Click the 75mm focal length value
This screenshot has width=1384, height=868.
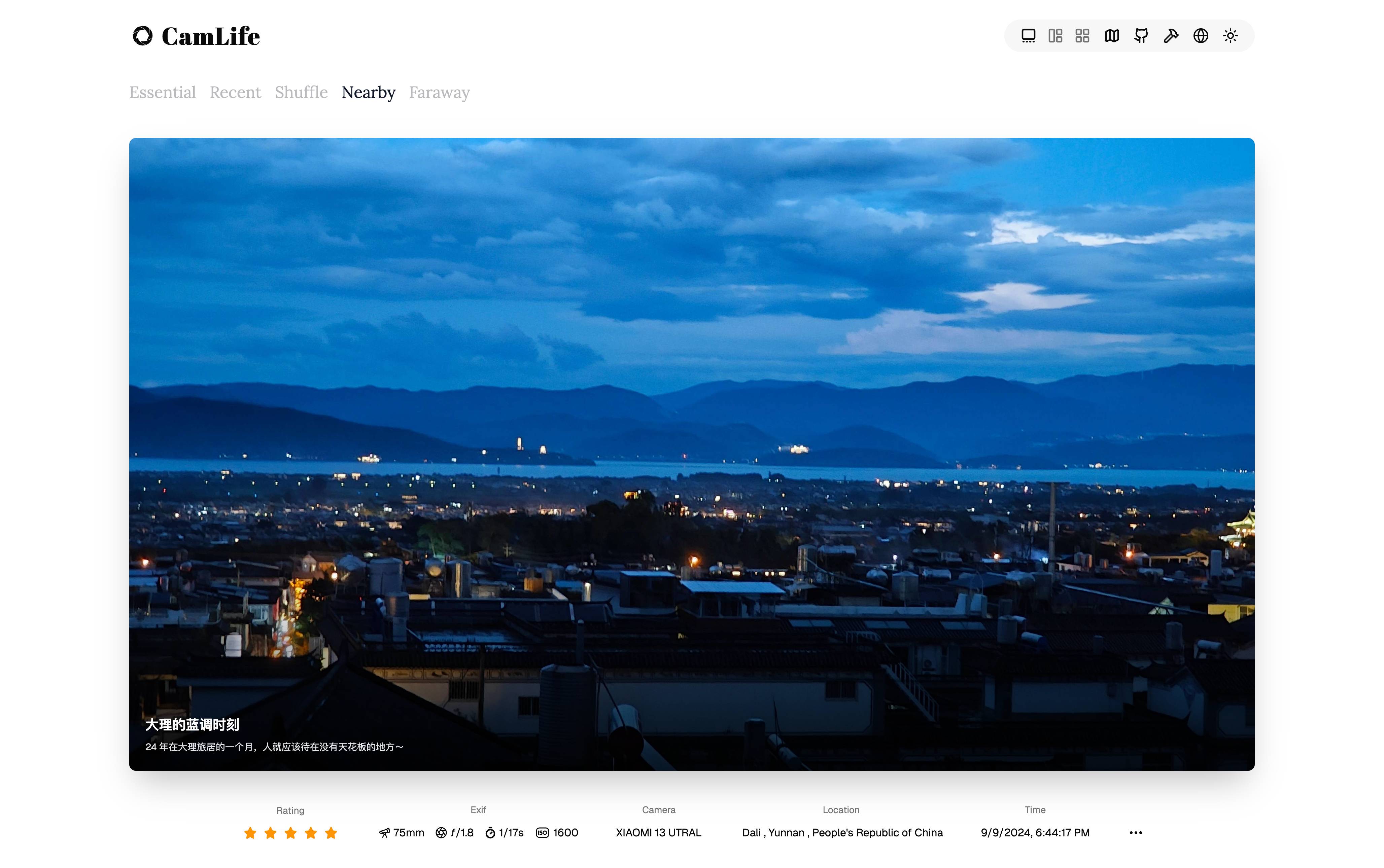point(408,832)
